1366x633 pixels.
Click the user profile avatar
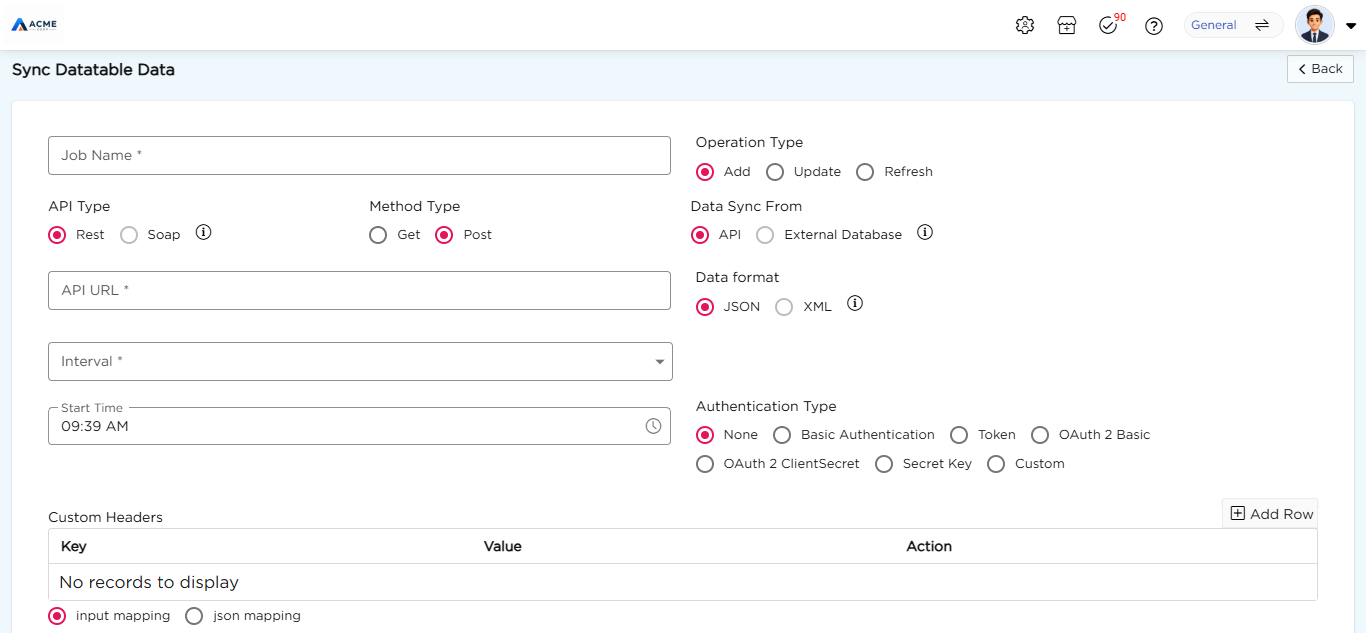click(1315, 25)
